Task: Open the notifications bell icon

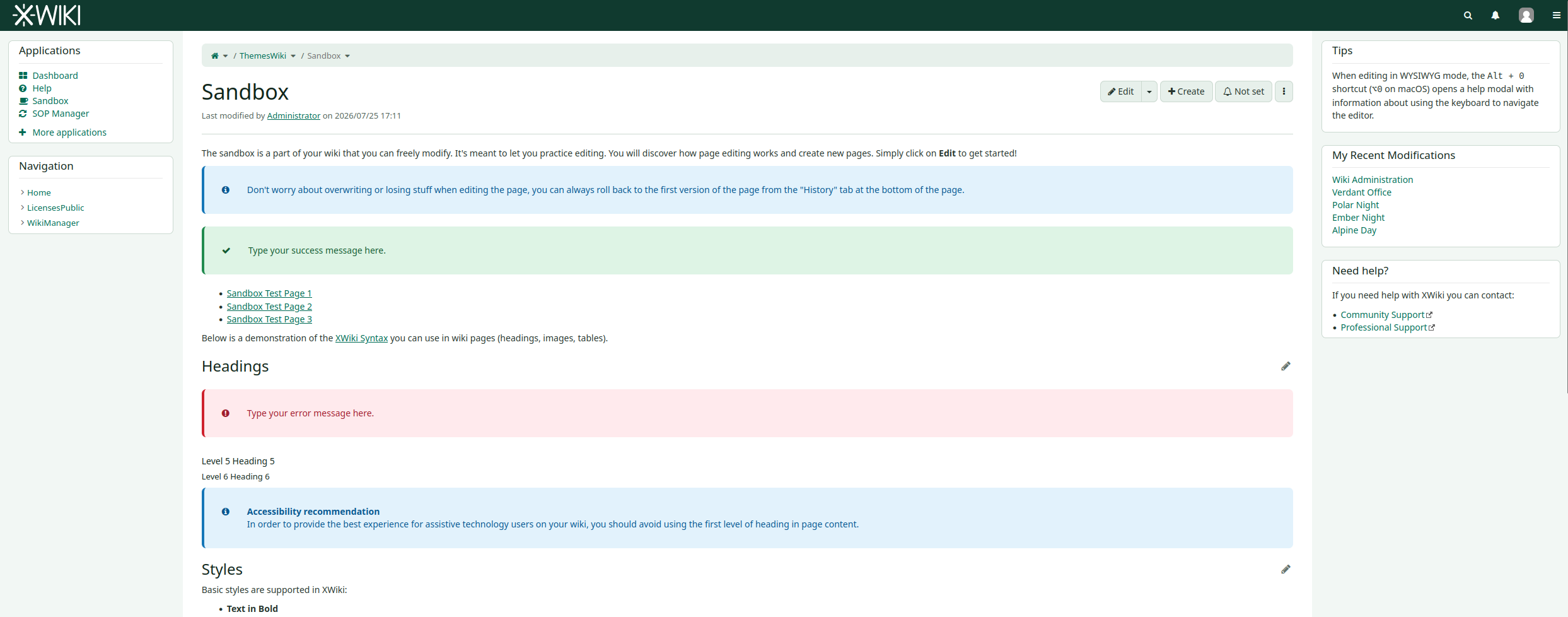Action: [1495, 15]
